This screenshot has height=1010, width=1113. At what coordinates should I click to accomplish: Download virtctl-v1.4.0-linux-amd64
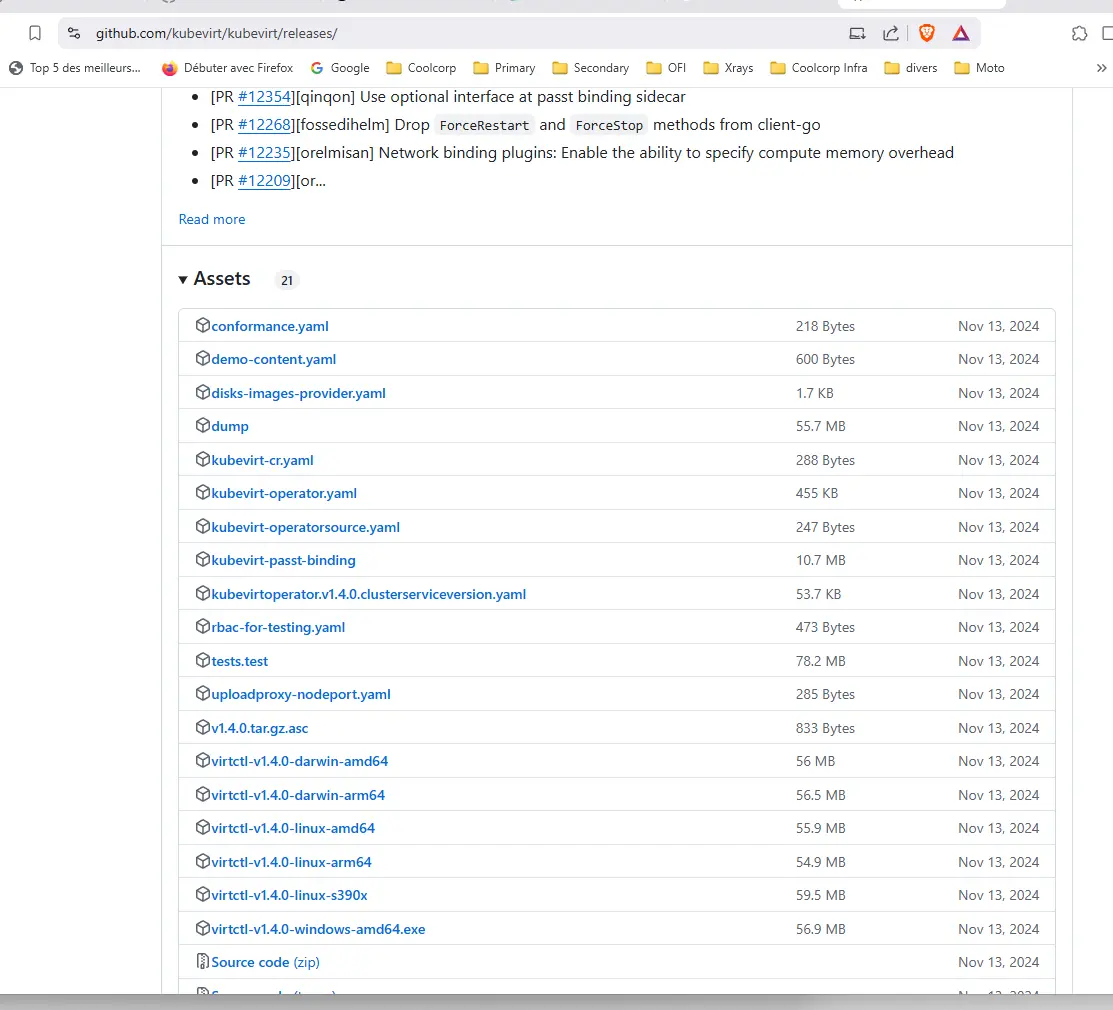point(293,828)
